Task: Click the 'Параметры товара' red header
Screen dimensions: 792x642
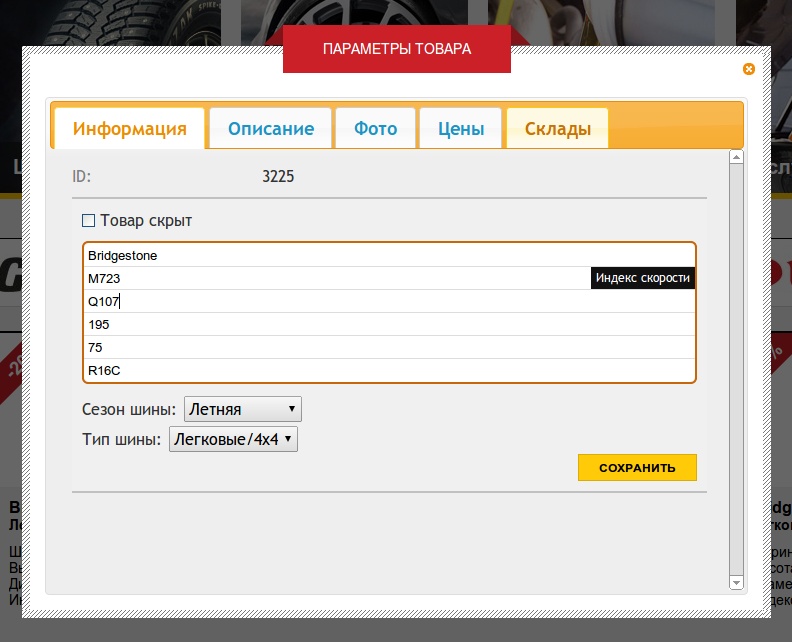Action: click(396, 49)
